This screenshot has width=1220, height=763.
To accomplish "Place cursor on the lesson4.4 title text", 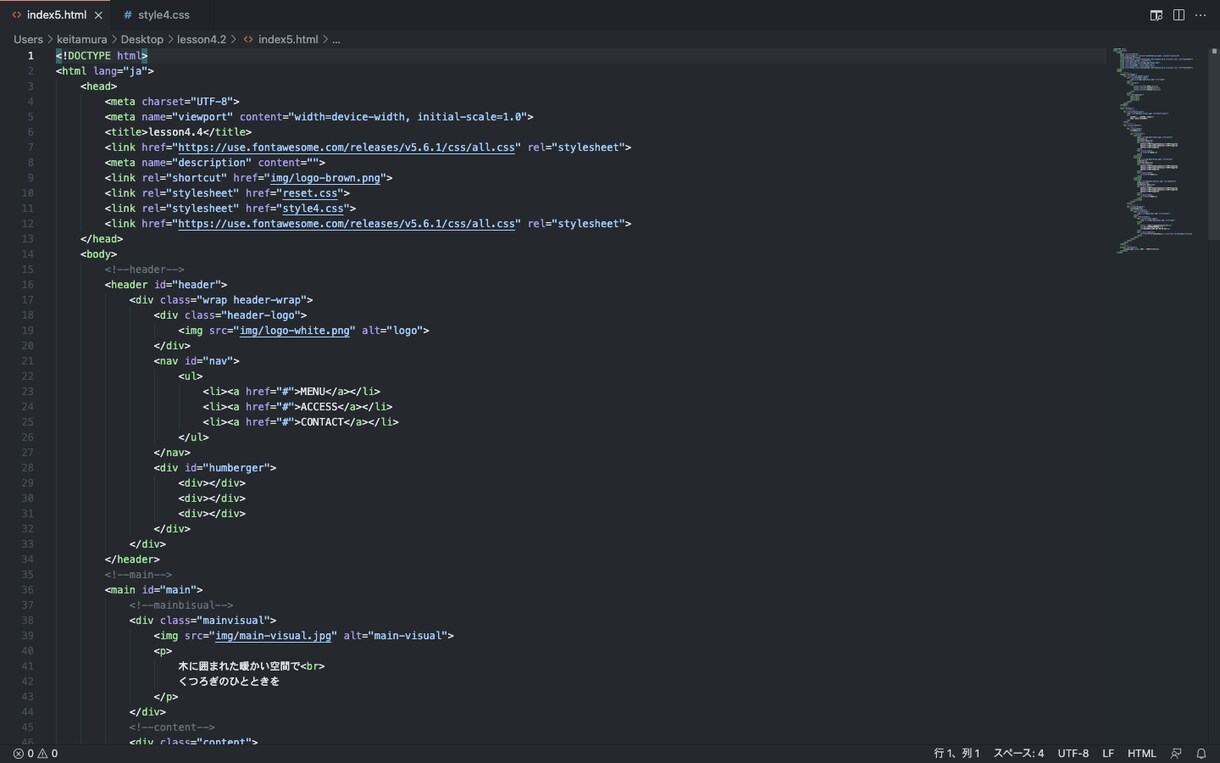I will (x=179, y=132).
